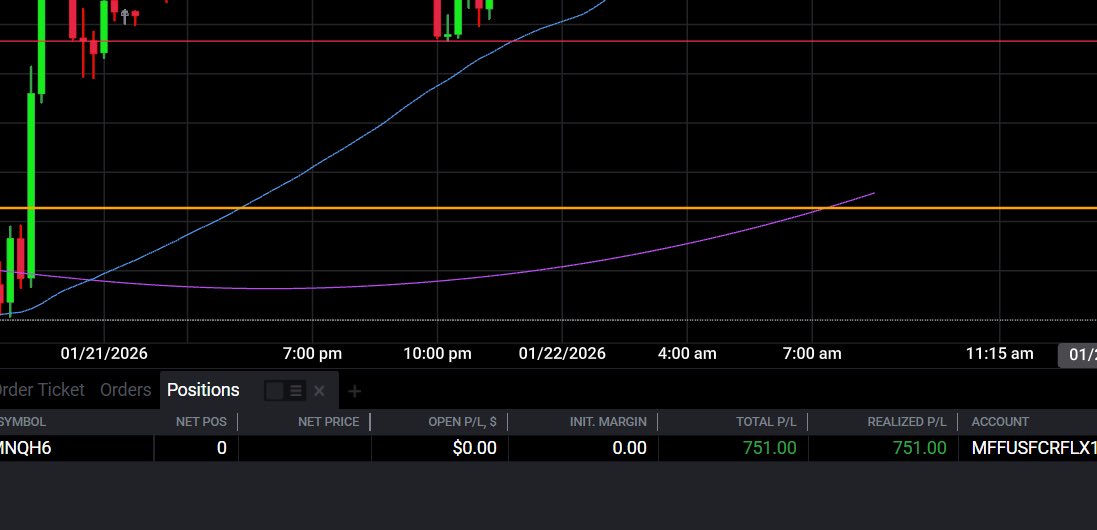Click the 01/21/2026 date axis label

104,353
